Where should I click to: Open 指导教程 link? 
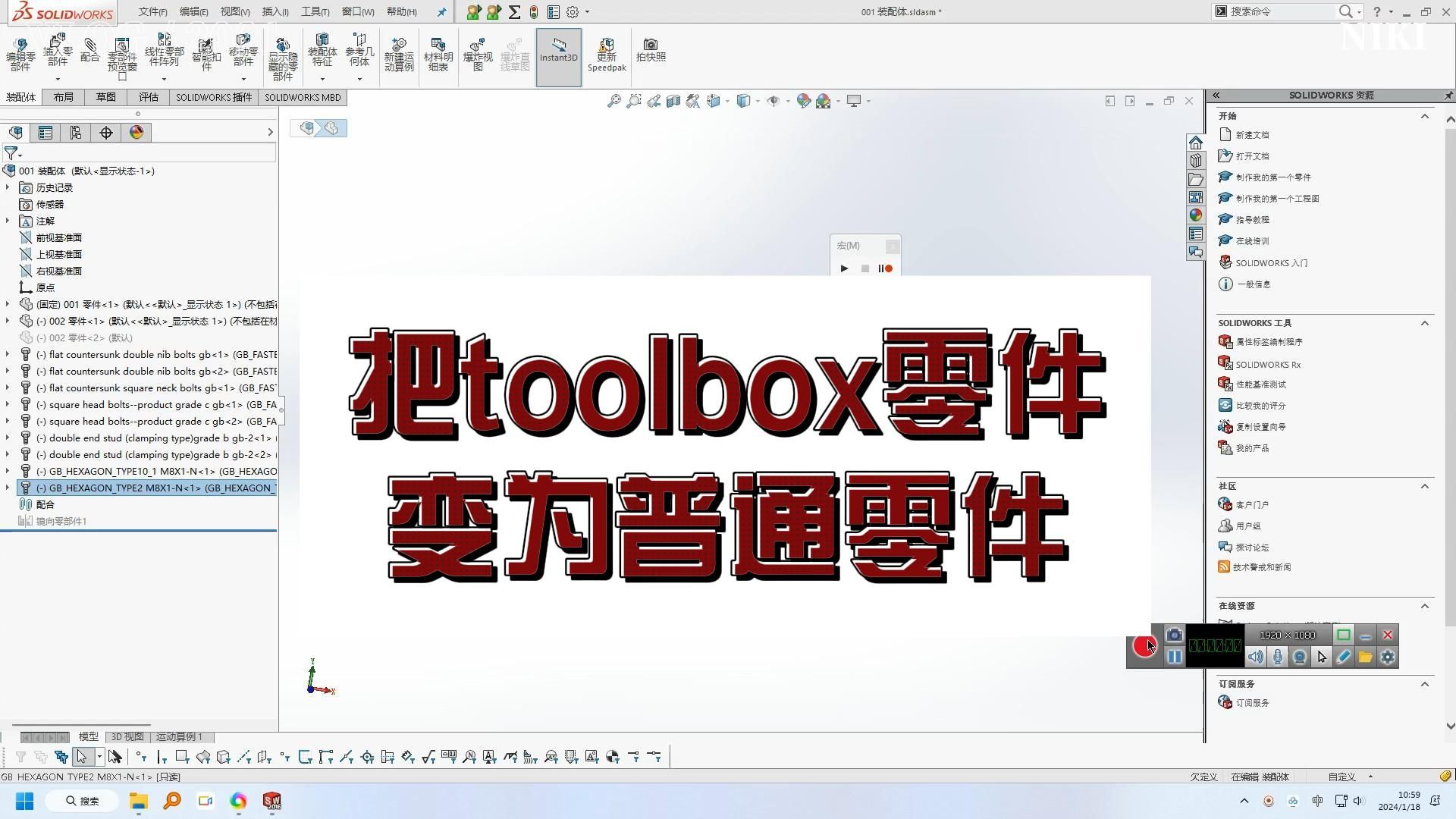[x=1252, y=220]
